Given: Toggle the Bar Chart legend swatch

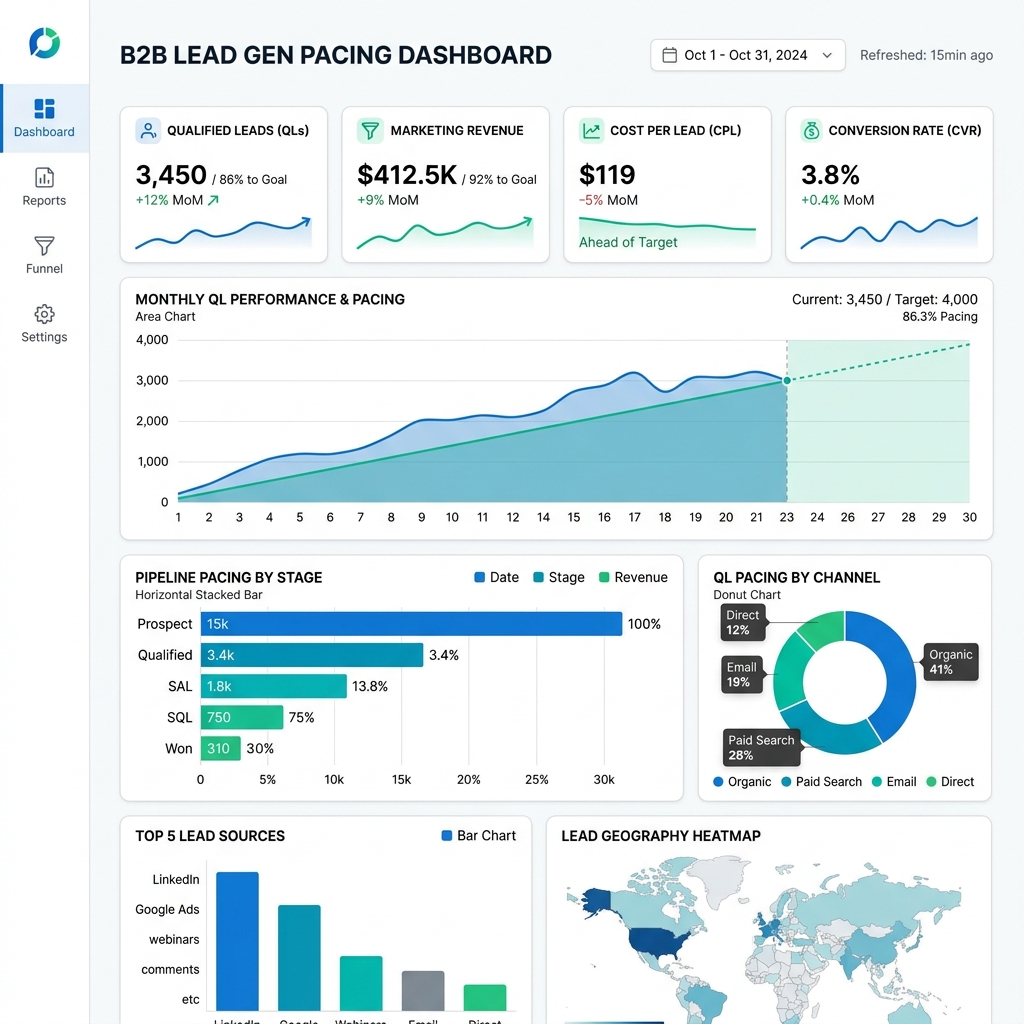Looking at the screenshot, I should pyautogui.click(x=447, y=836).
